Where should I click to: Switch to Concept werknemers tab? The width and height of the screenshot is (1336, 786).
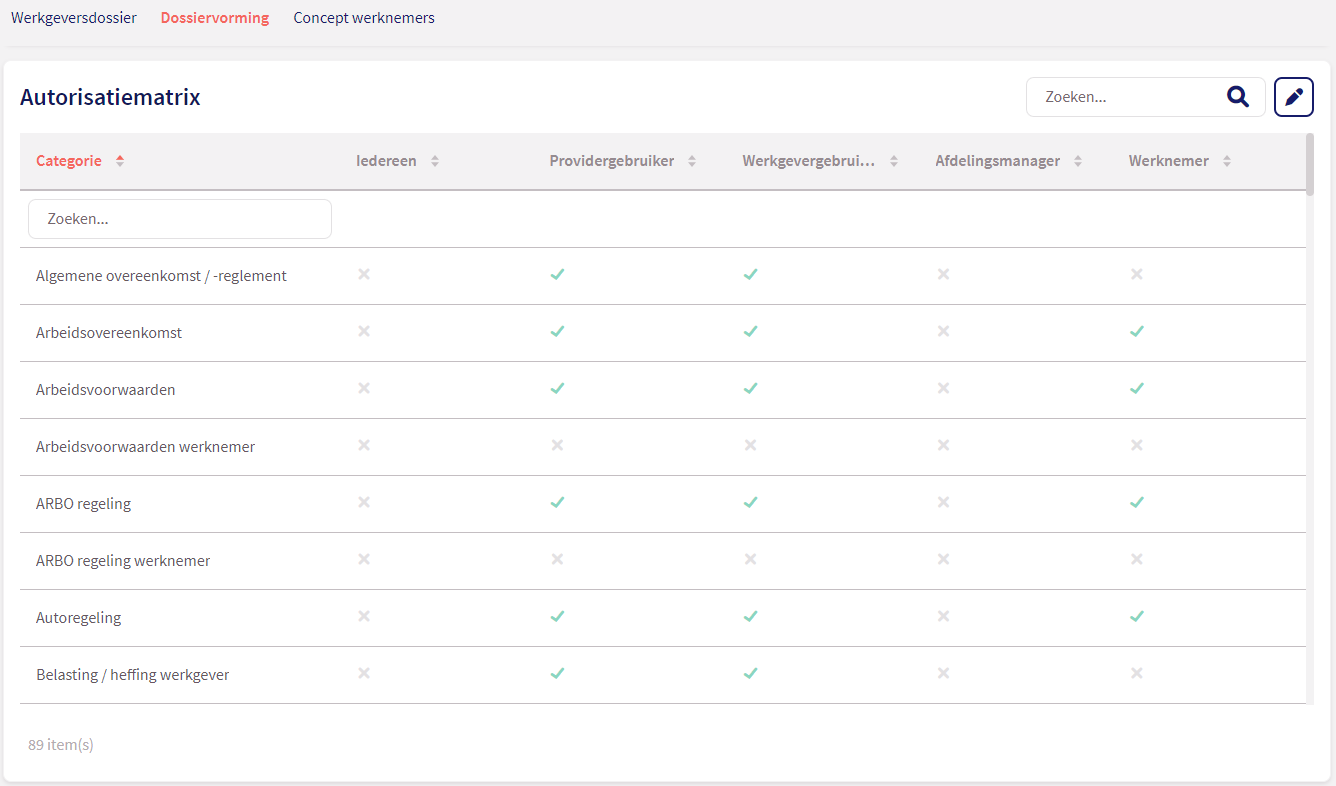[364, 18]
